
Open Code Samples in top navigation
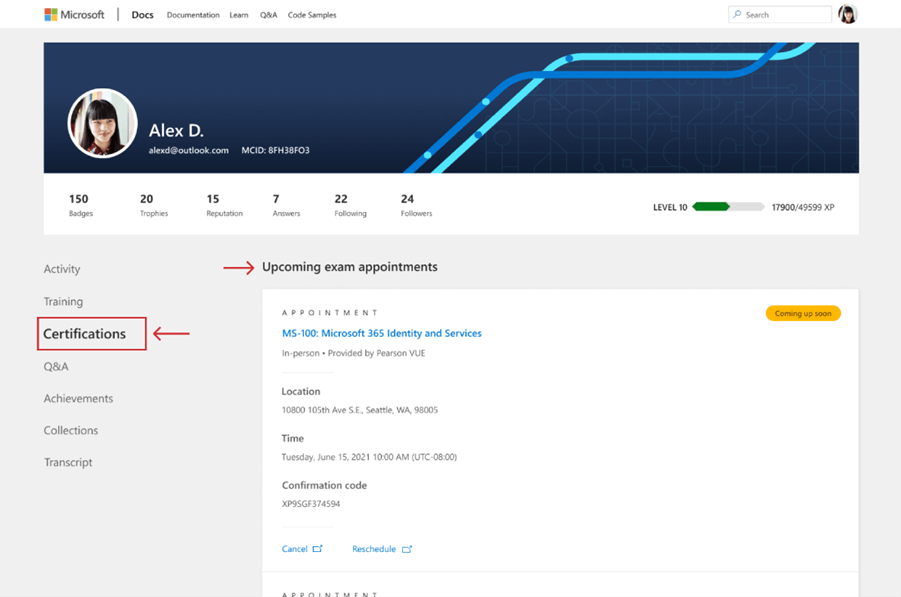pos(312,15)
